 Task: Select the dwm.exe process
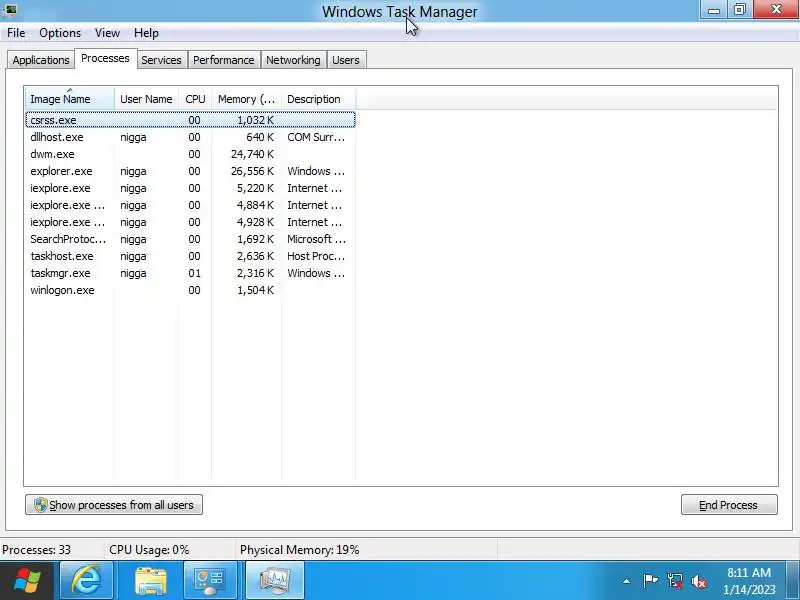pyautogui.click(x=190, y=154)
